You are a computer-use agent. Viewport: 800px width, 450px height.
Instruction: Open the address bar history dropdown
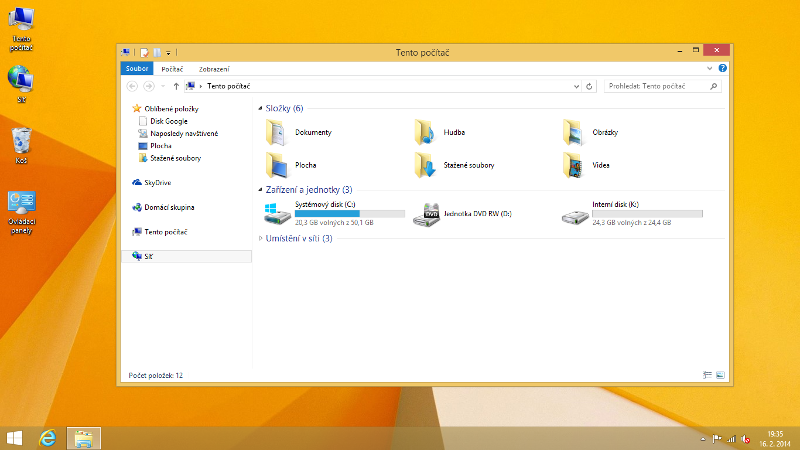[576, 87]
